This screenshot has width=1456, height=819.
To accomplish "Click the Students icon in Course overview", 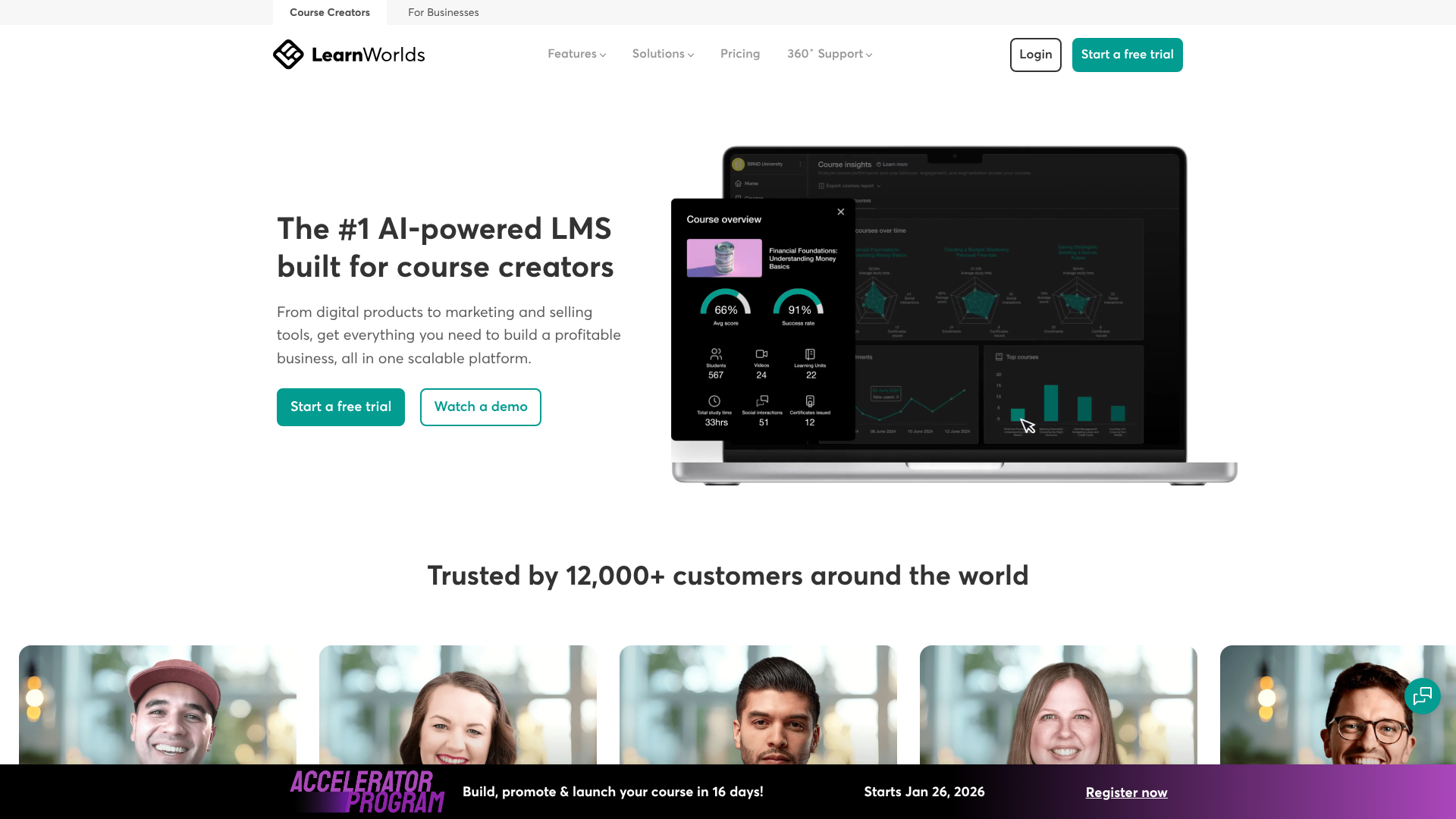I will [x=716, y=354].
